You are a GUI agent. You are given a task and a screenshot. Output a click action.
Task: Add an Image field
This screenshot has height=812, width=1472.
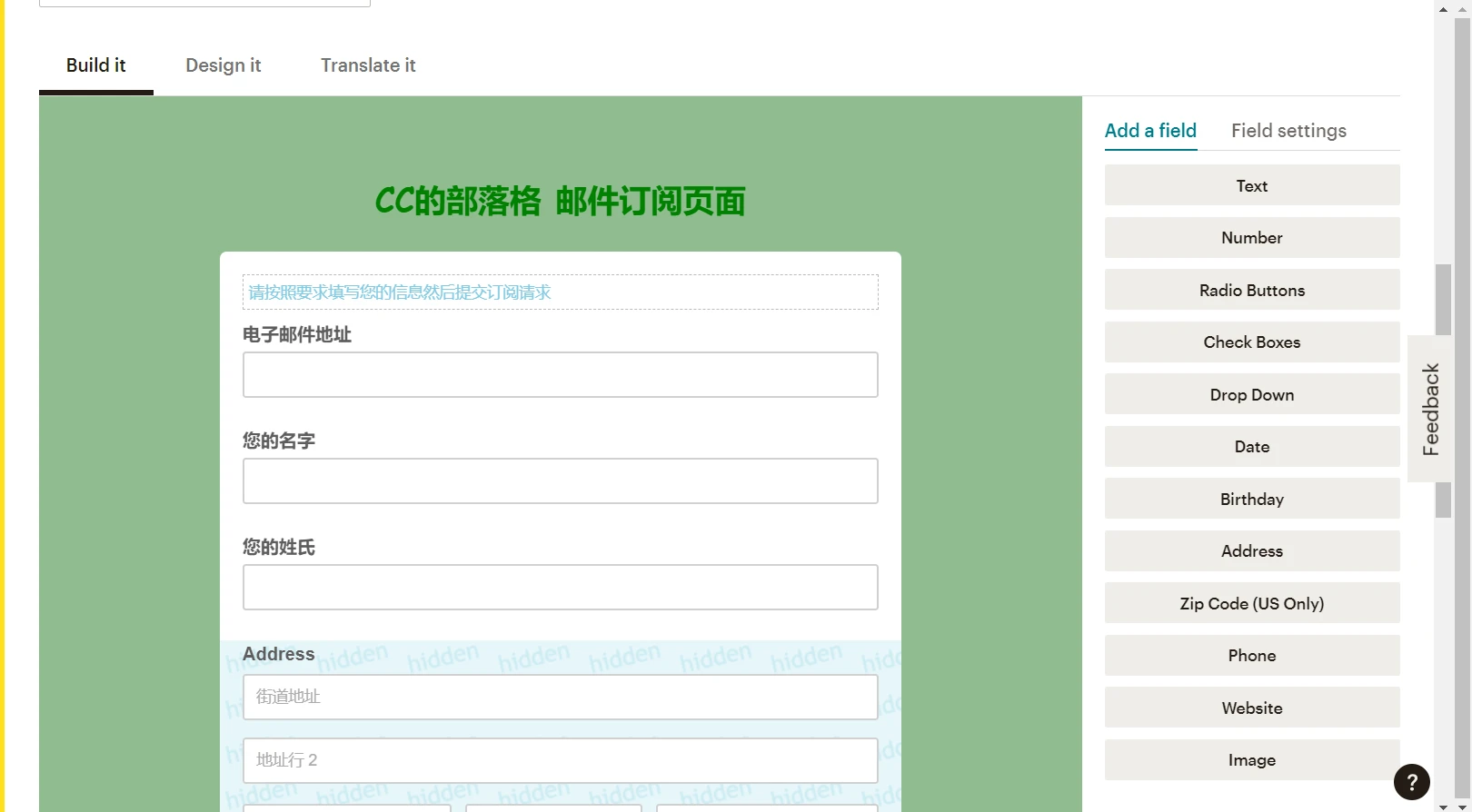coord(1252,759)
